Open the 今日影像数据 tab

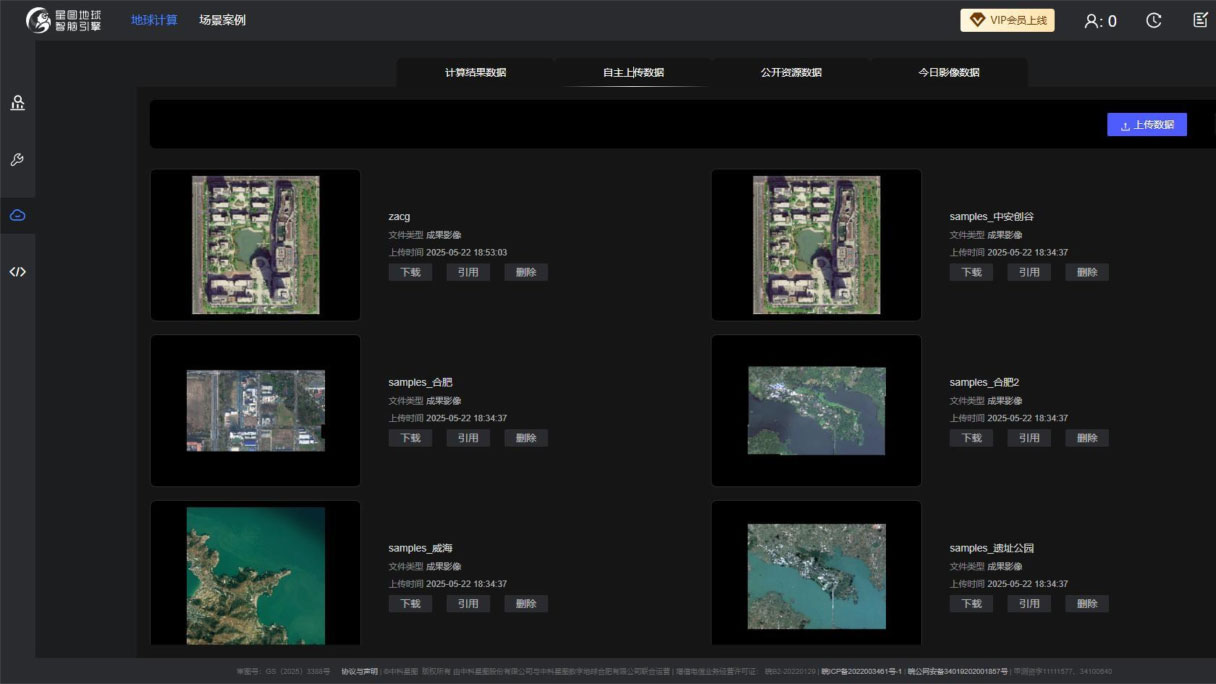tap(948, 73)
